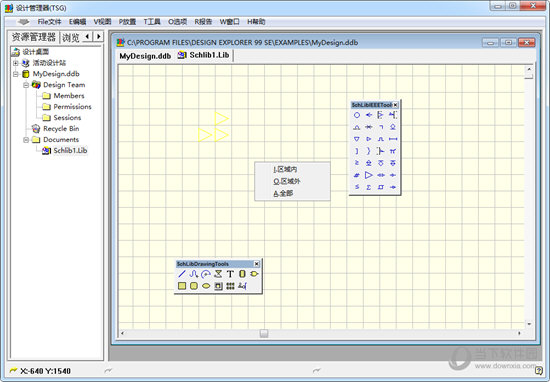Place the IEEE Group Binary brace symbol
The width and height of the screenshot is (550, 382).
369,151
